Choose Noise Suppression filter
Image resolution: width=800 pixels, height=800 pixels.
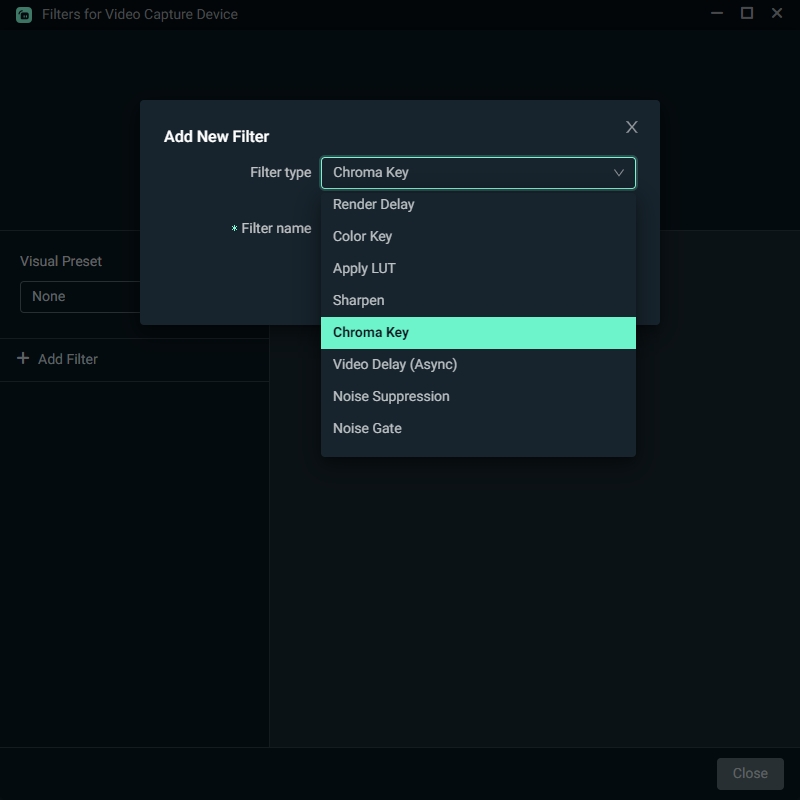coord(478,396)
